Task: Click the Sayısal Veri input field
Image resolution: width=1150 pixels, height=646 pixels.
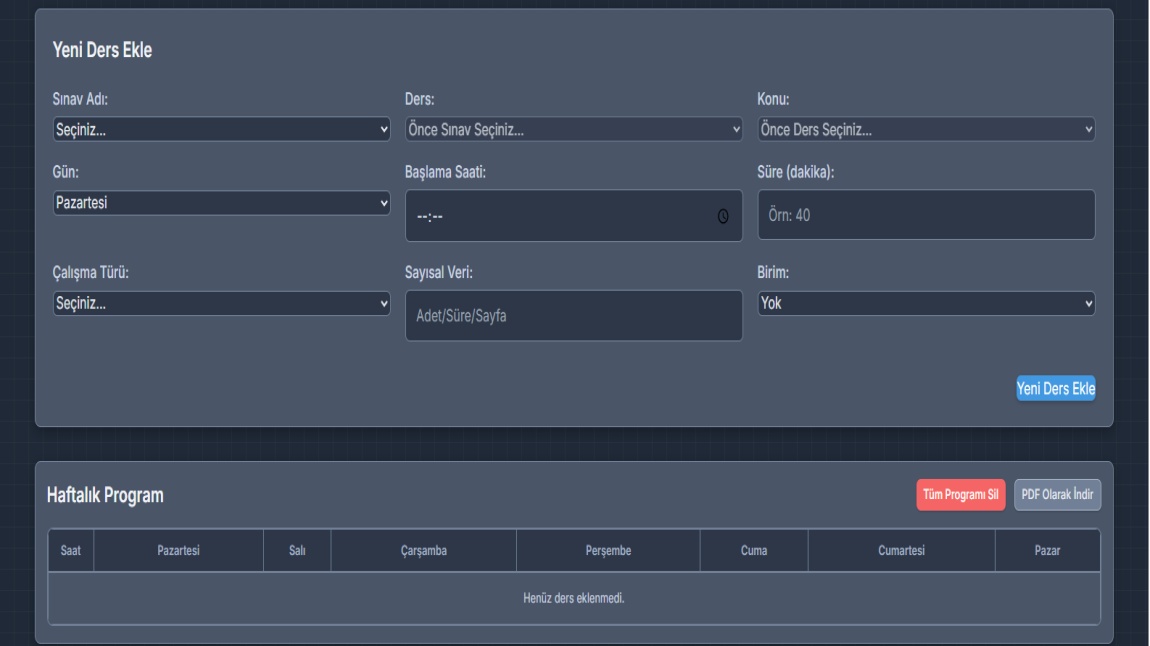Action: pyautogui.click(x=574, y=316)
